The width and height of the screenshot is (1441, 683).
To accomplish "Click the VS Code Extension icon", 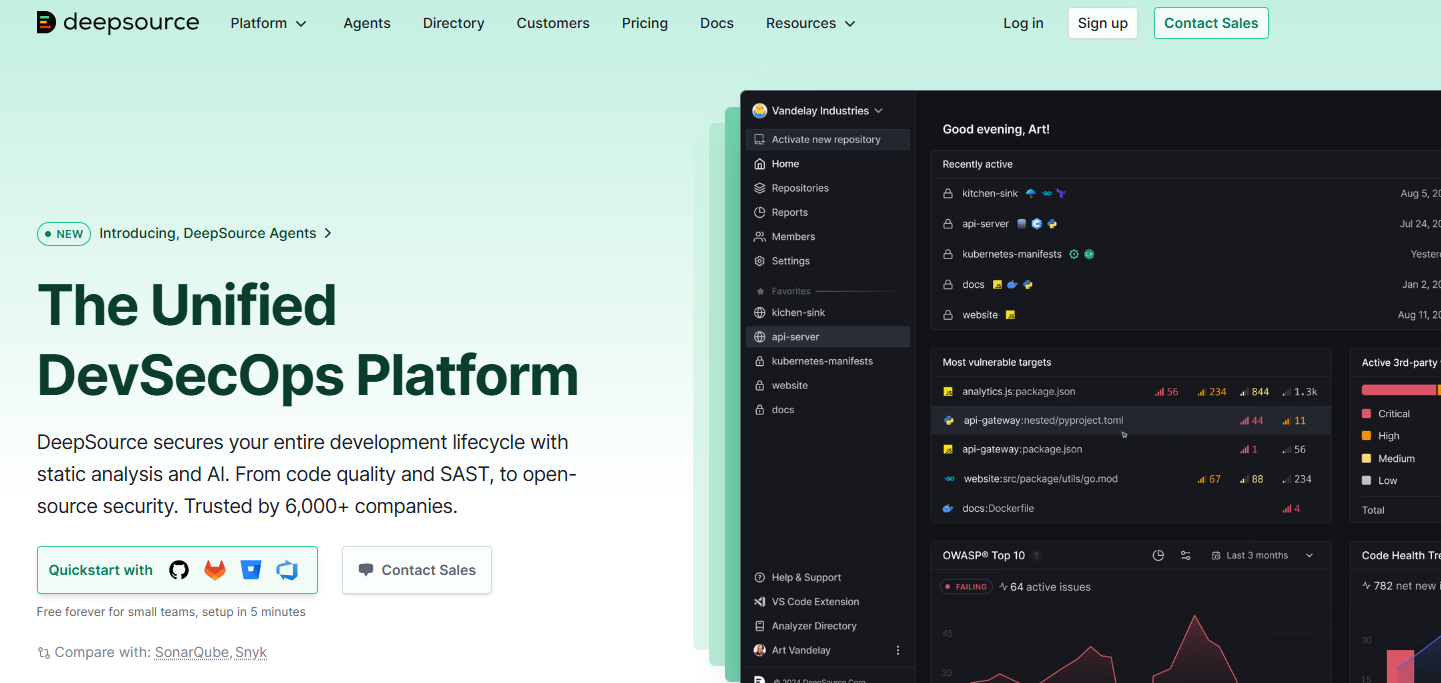I will [760, 602].
